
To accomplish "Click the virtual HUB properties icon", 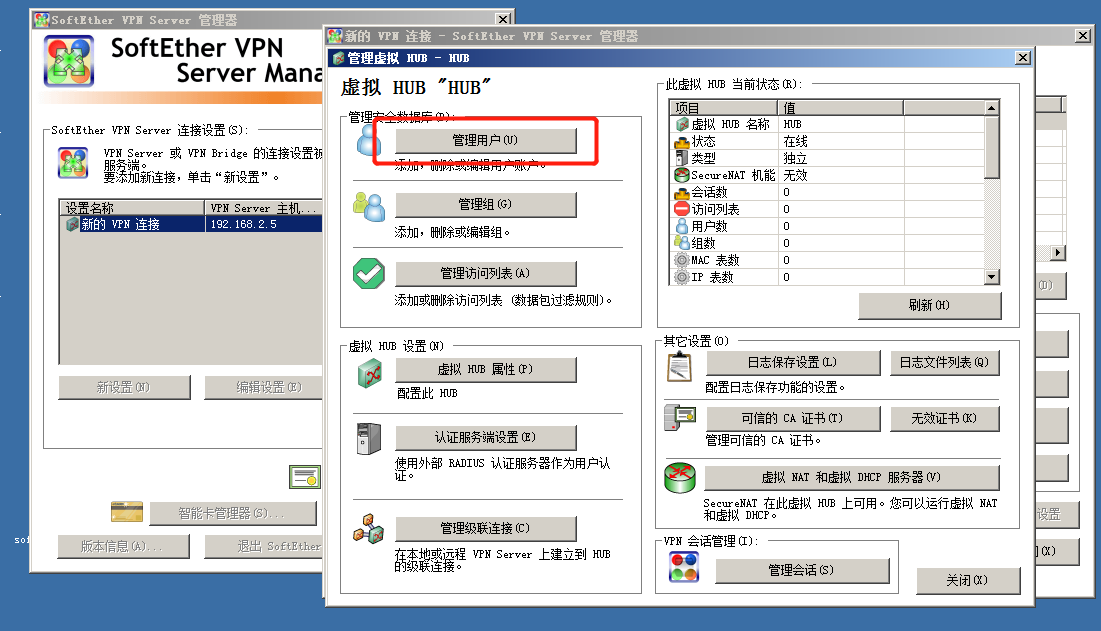I will pyautogui.click(x=369, y=372).
